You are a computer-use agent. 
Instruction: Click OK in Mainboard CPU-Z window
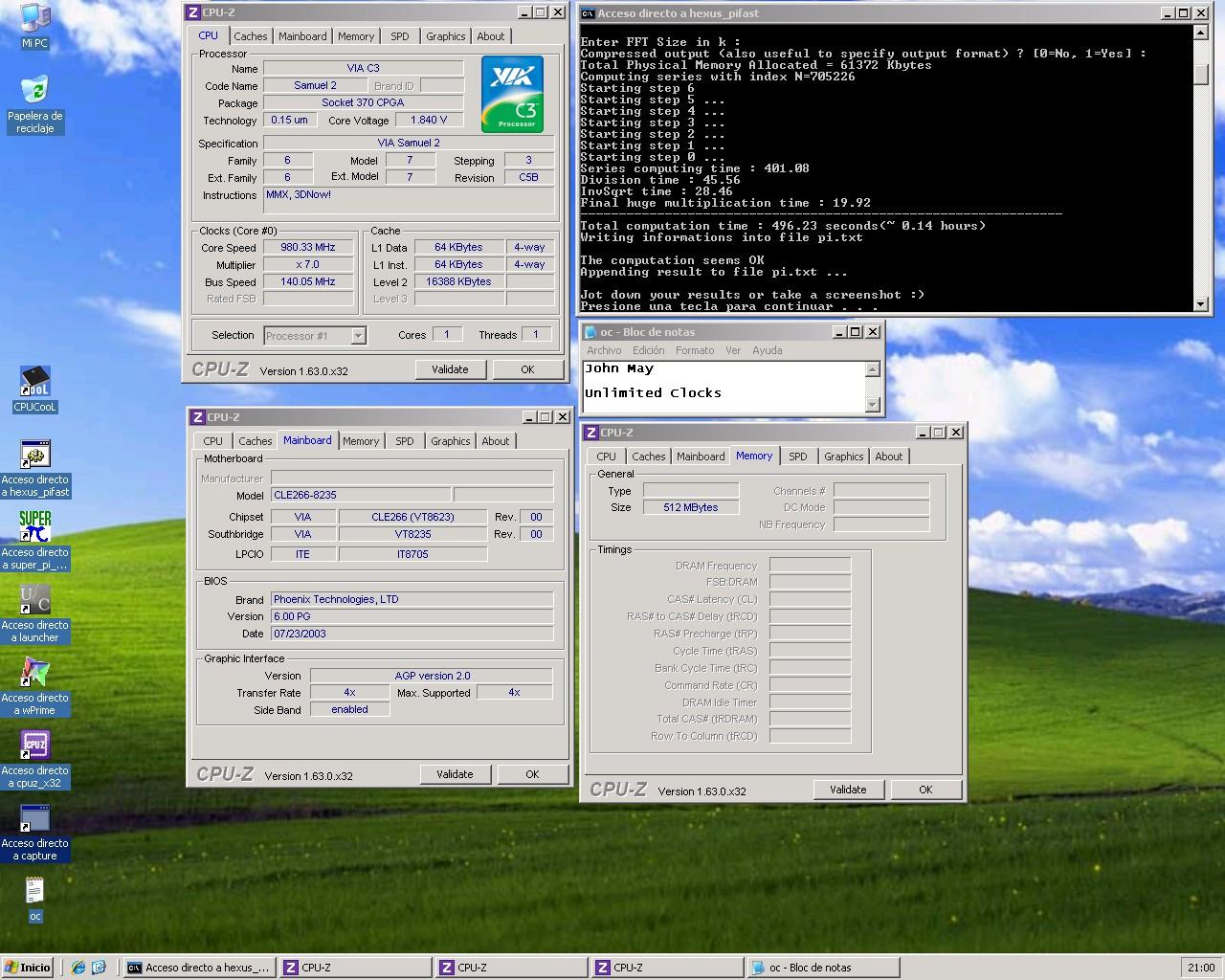tap(532, 774)
